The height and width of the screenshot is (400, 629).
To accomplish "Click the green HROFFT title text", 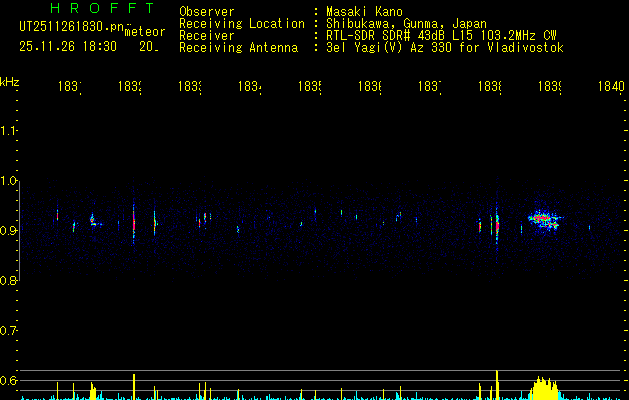I will (x=103, y=8).
